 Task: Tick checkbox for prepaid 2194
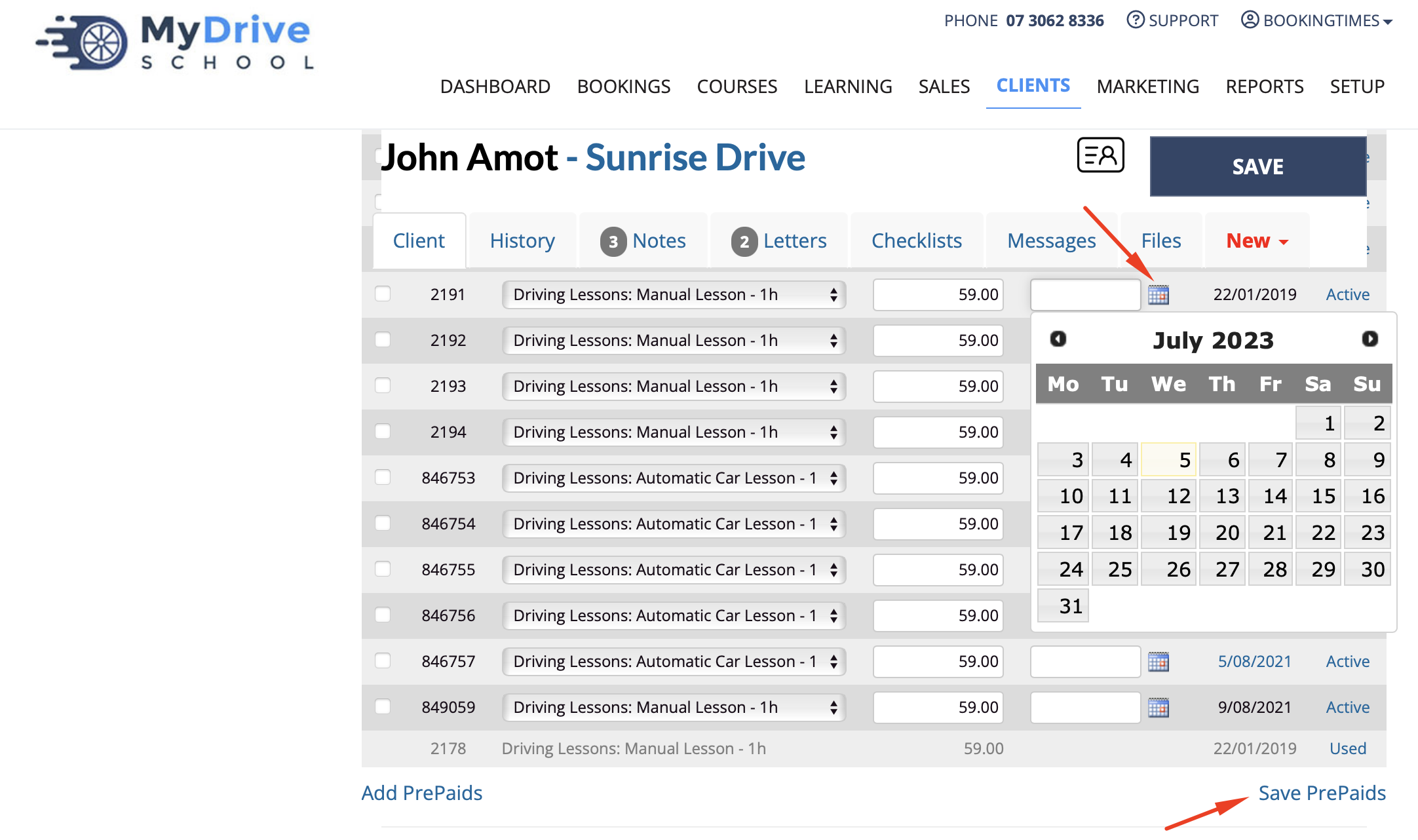[x=383, y=431]
